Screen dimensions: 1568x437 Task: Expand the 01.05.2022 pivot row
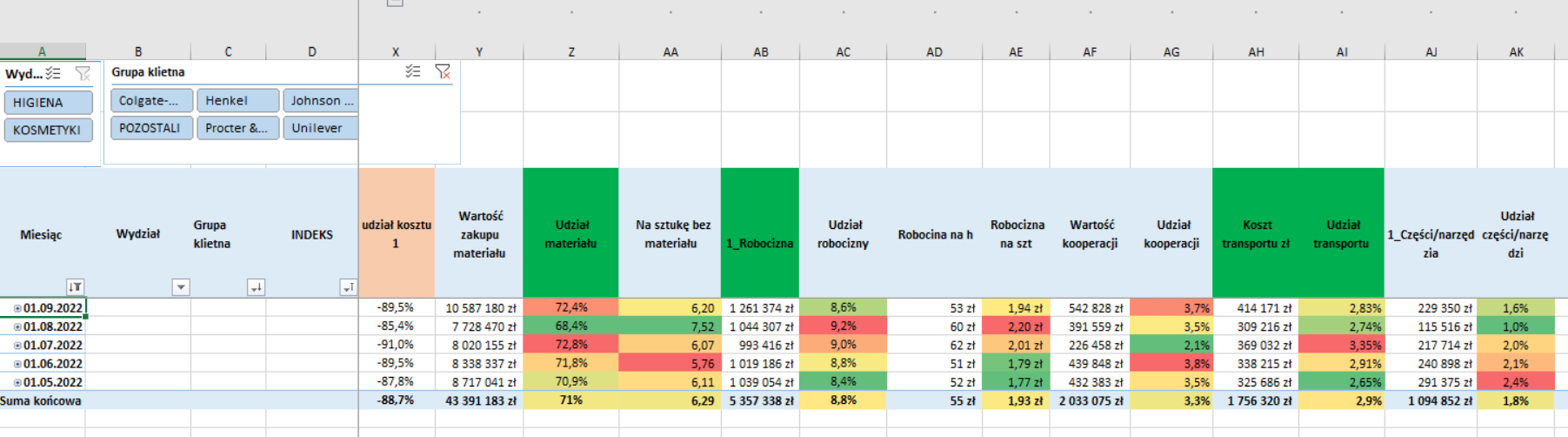click(17, 382)
